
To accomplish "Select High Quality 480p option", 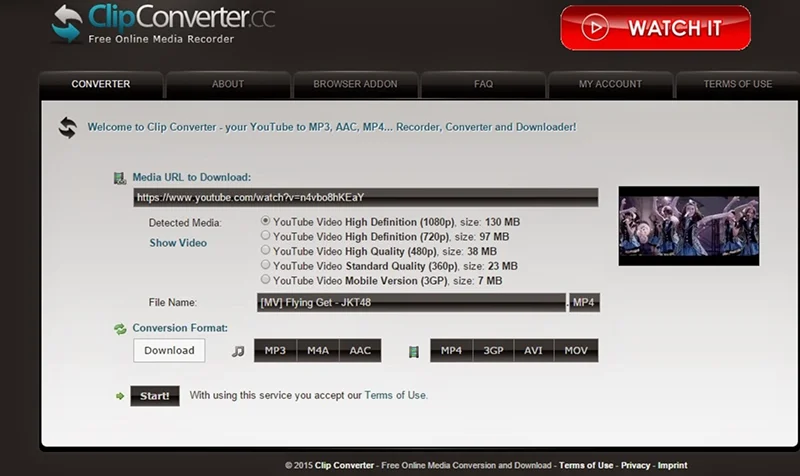I will [x=265, y=250].
